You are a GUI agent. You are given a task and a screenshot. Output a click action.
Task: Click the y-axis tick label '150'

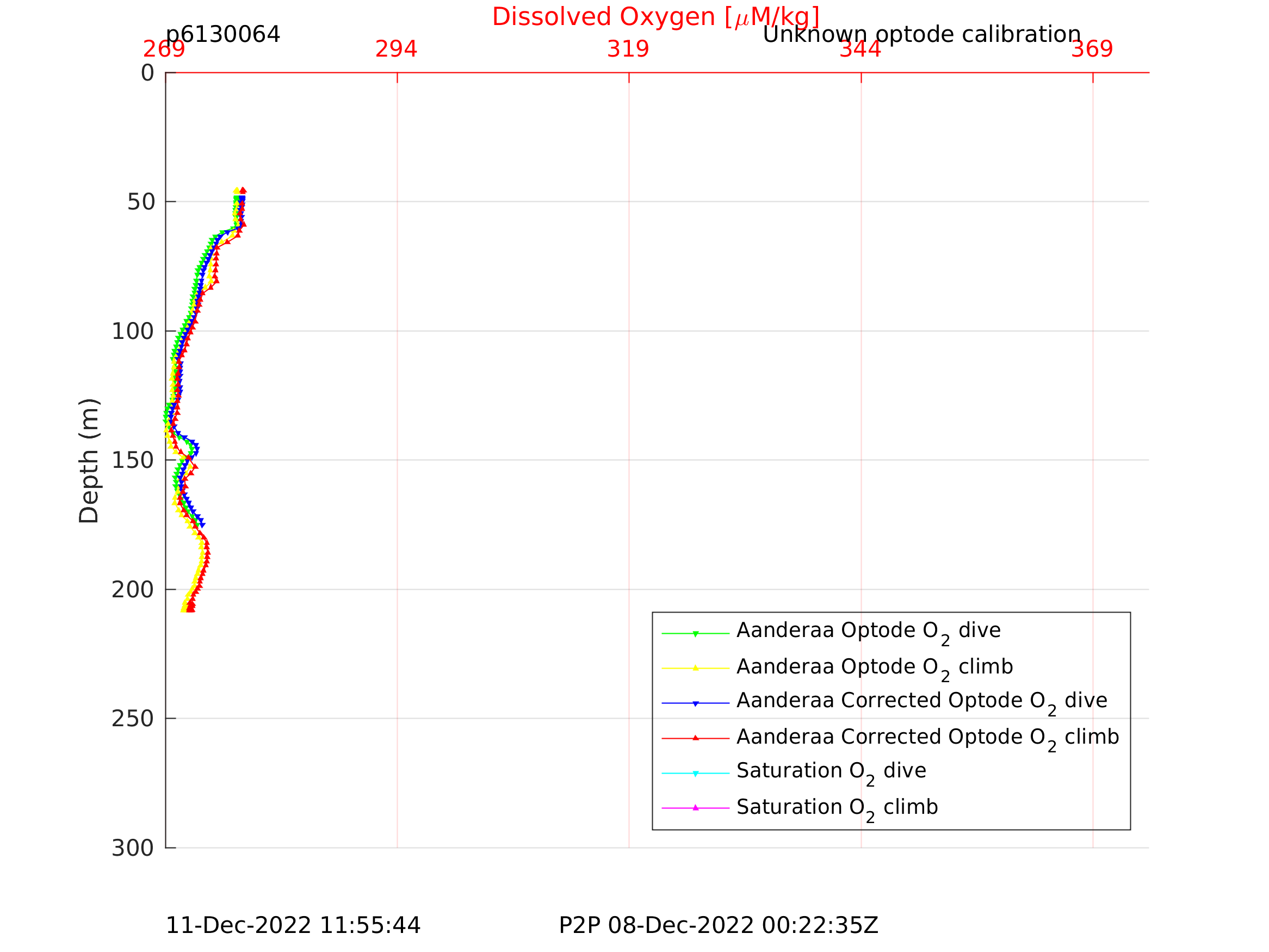tap(133, 460)
